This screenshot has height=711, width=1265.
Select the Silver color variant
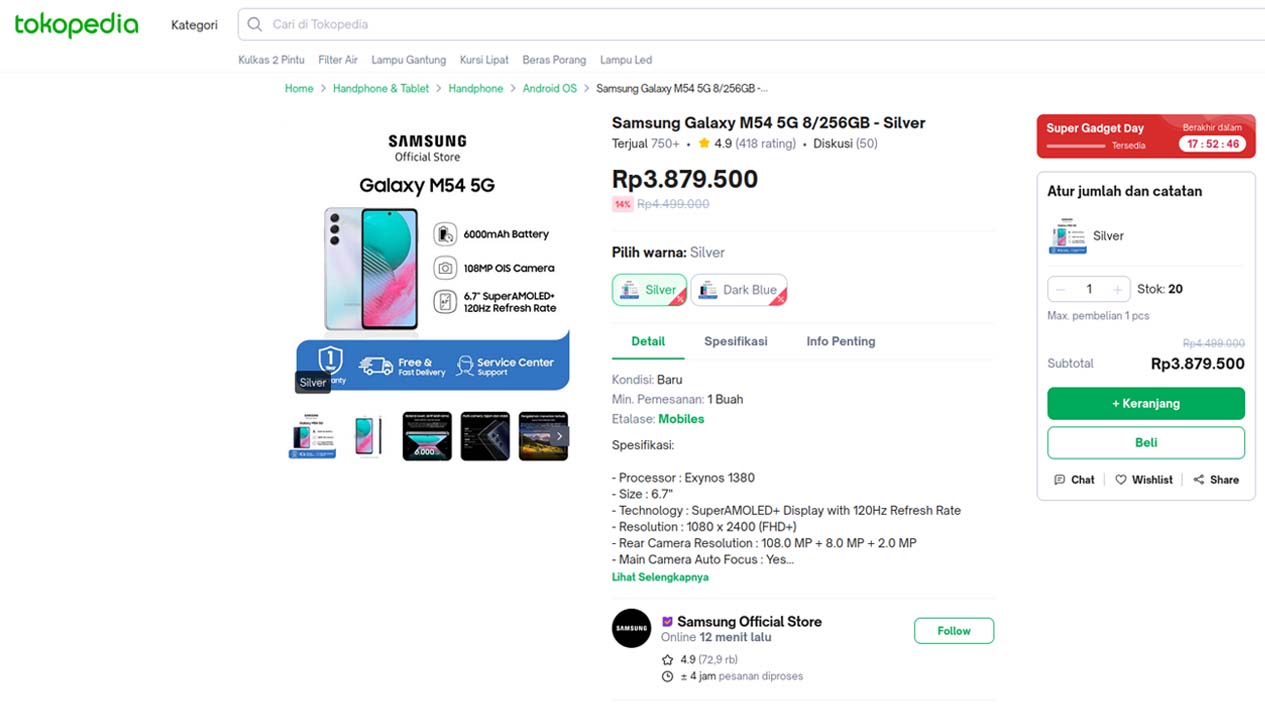coord(648,290)
